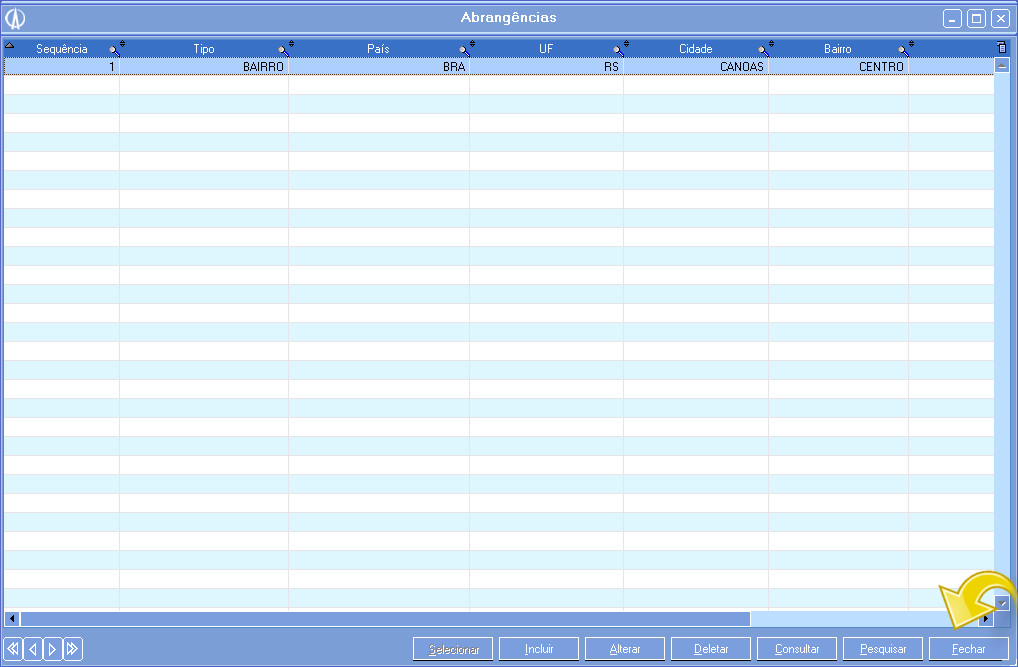
Task: Click the horizontal scrollbar thumb
Action: (x=385, y=618)
